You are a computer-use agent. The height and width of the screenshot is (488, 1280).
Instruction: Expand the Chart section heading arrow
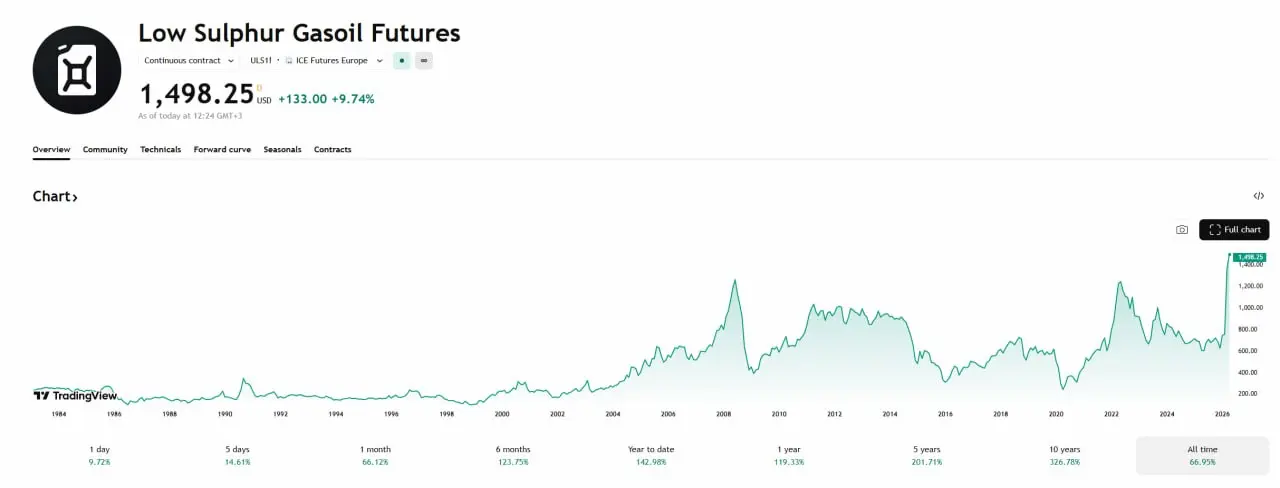coord(74,197)
